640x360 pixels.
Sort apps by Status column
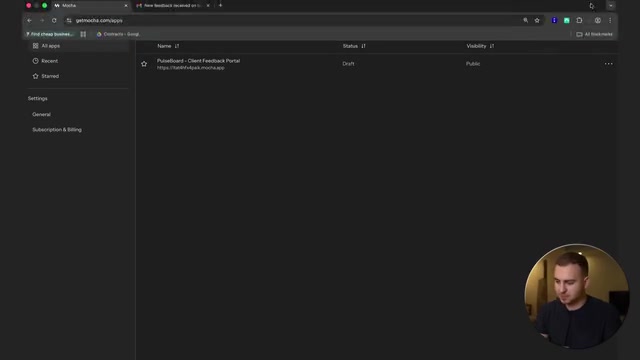pyautogui.click(x=354, y=46)
